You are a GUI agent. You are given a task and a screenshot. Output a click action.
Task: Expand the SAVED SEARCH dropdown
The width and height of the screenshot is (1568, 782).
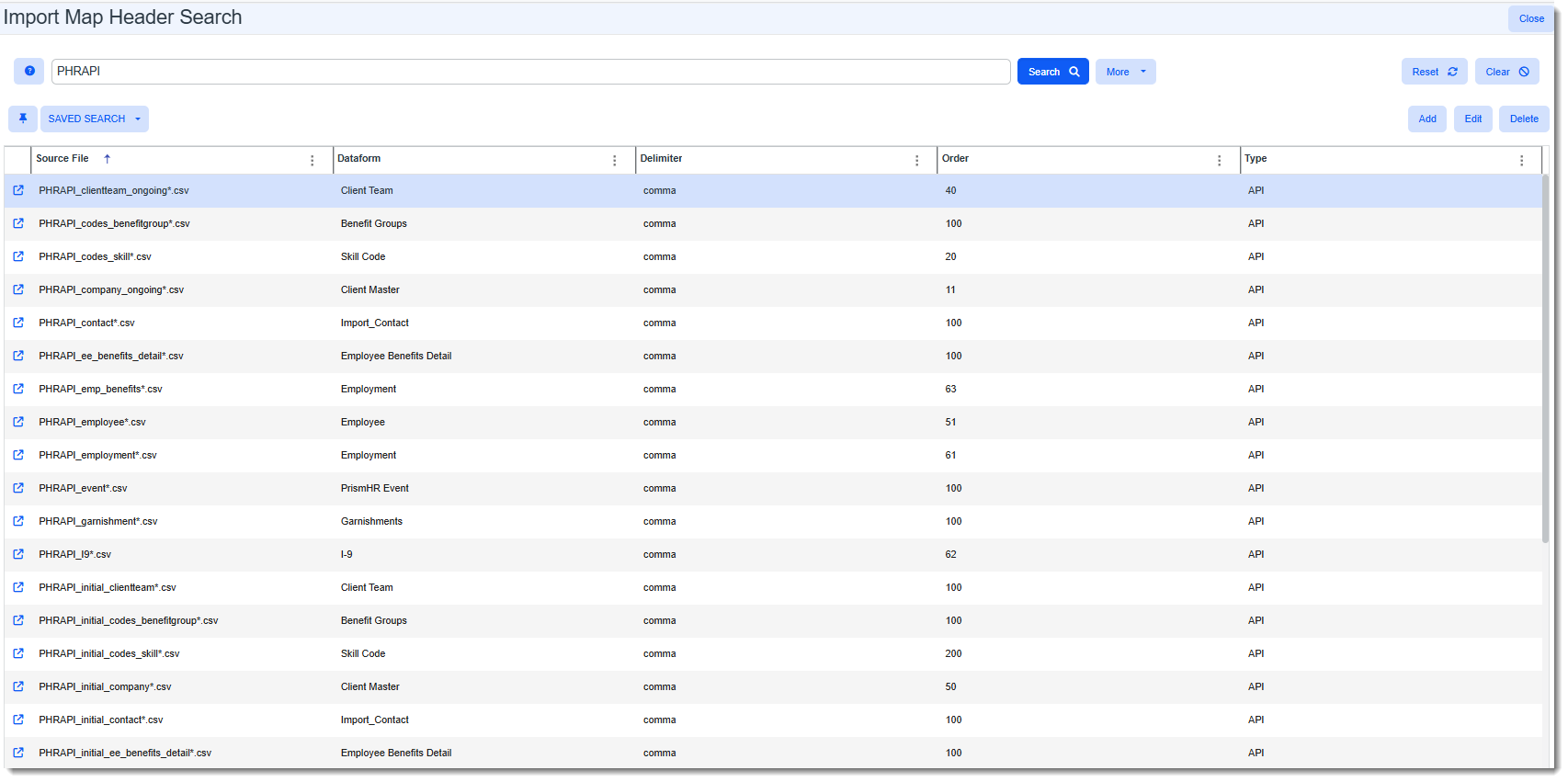pyautogui.click(x=94, y=119)
